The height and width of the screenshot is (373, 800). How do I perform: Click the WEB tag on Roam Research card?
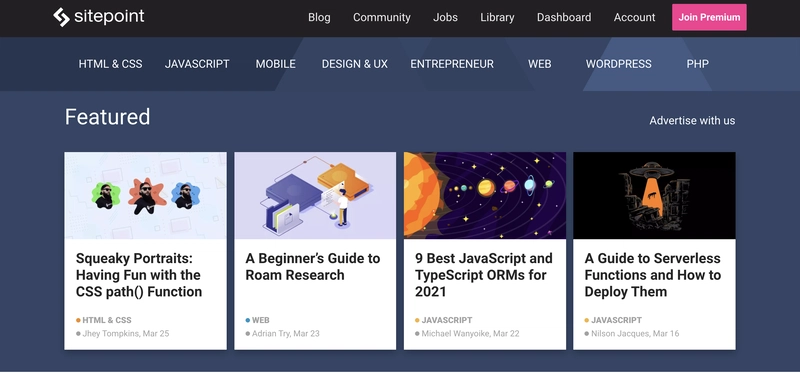point(261,320)
